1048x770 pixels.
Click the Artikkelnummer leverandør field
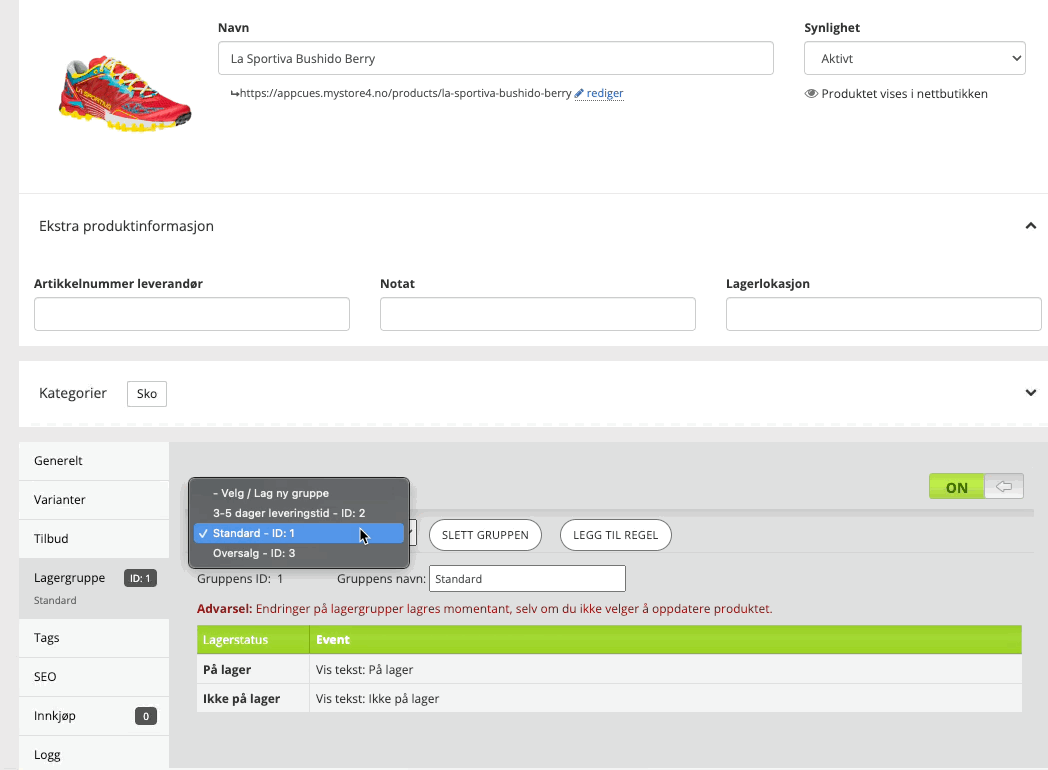tap(192, 314)
